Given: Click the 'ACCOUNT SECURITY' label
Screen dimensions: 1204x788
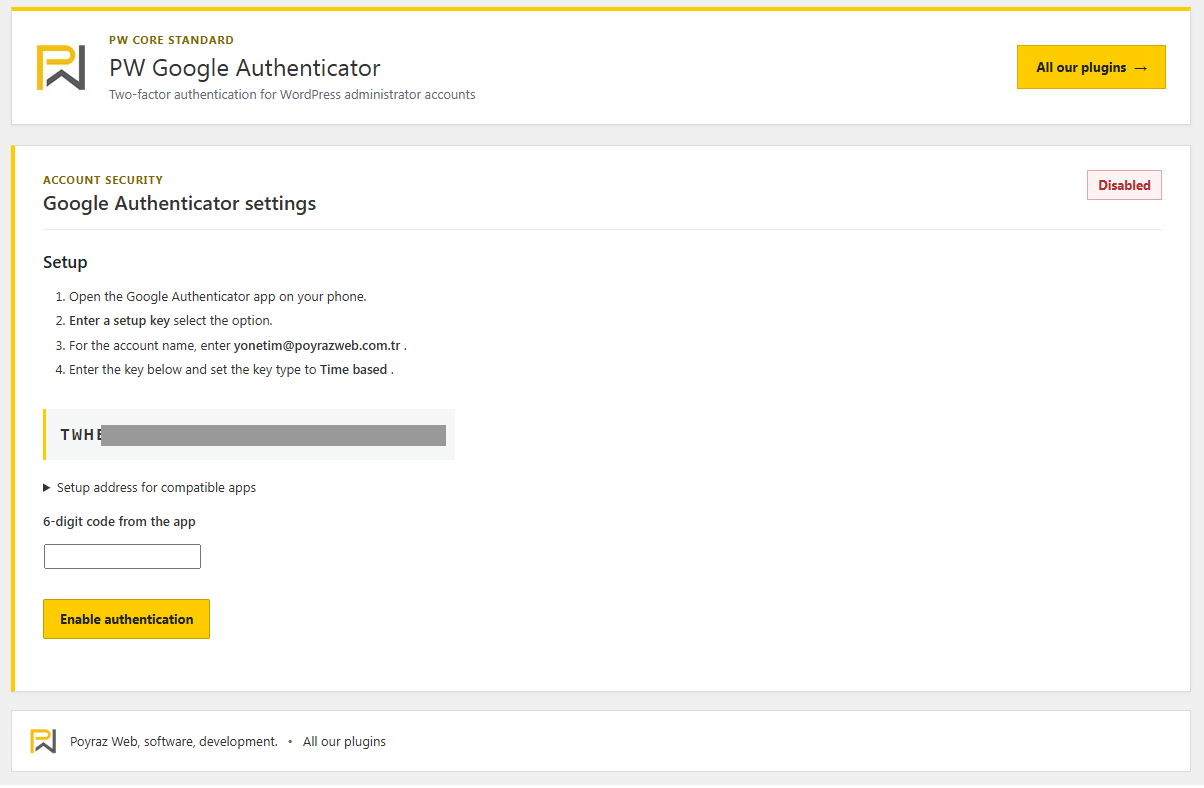Looking at the screenshot, I should click(x=103, y=180).
